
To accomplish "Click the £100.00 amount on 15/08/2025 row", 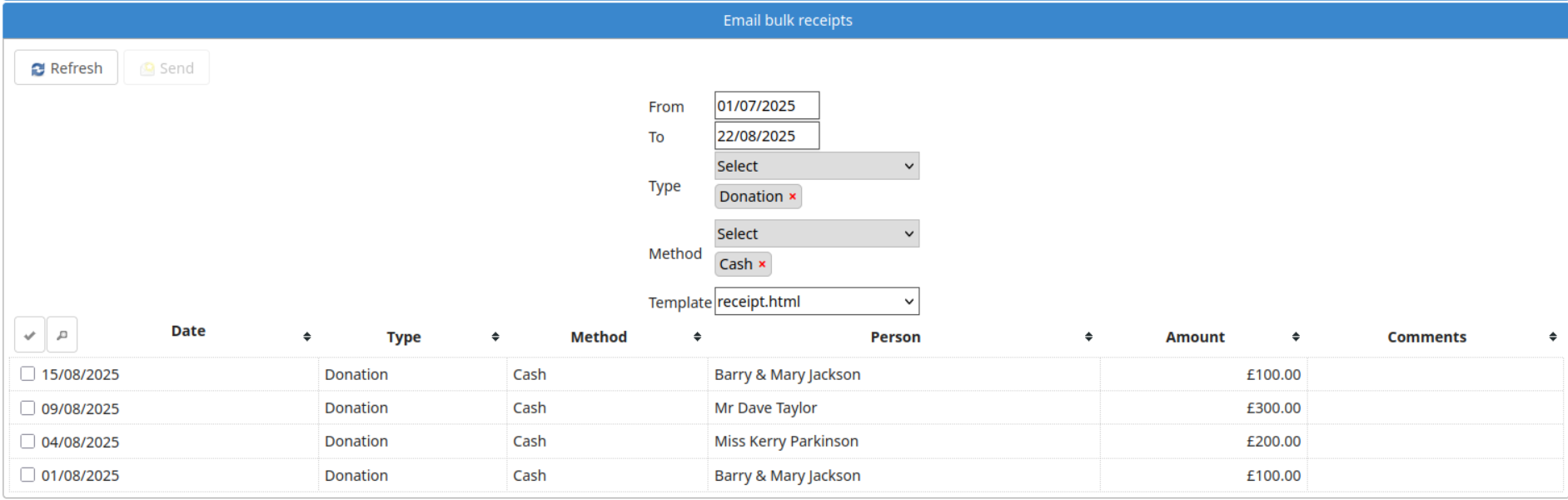I will pos(1273,374).
